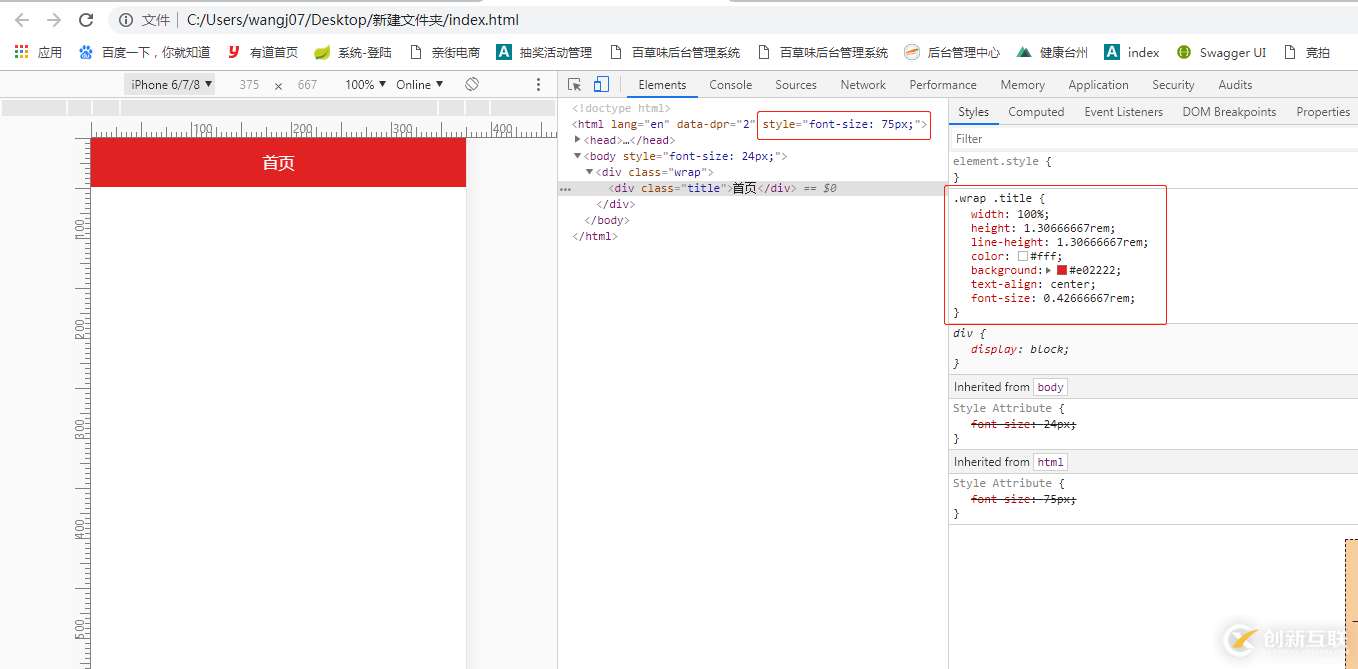Click the styles Filter input field
The width and height of the screenshot is (1358, 669).
click(1150, 139)
